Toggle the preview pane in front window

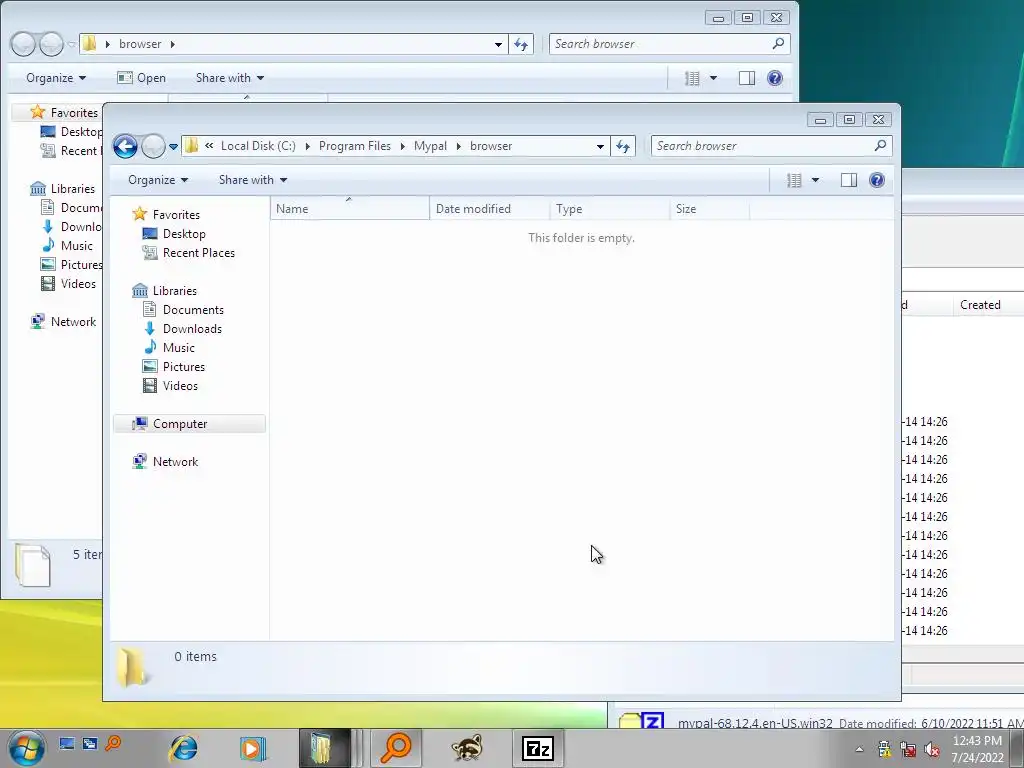tap(849, 180)
